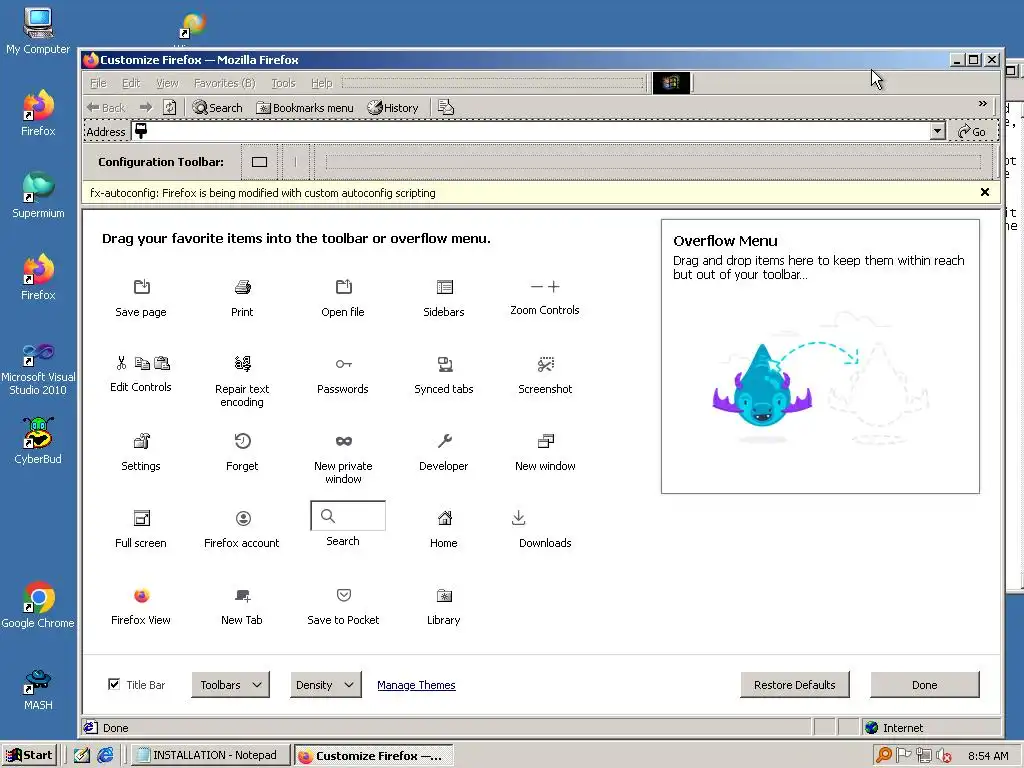Select the Passwords key icon
This screenshot has height=768, width=1024.
point(344,364)
